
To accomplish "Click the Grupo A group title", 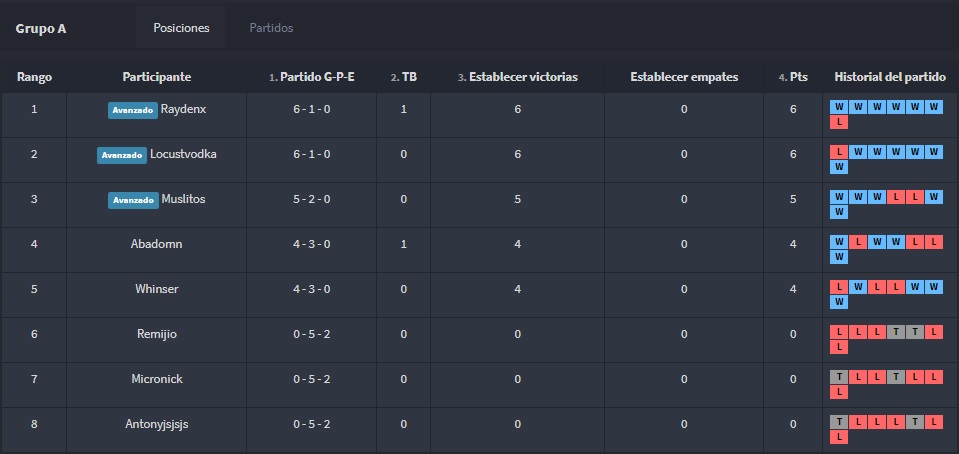I will 41,28.
